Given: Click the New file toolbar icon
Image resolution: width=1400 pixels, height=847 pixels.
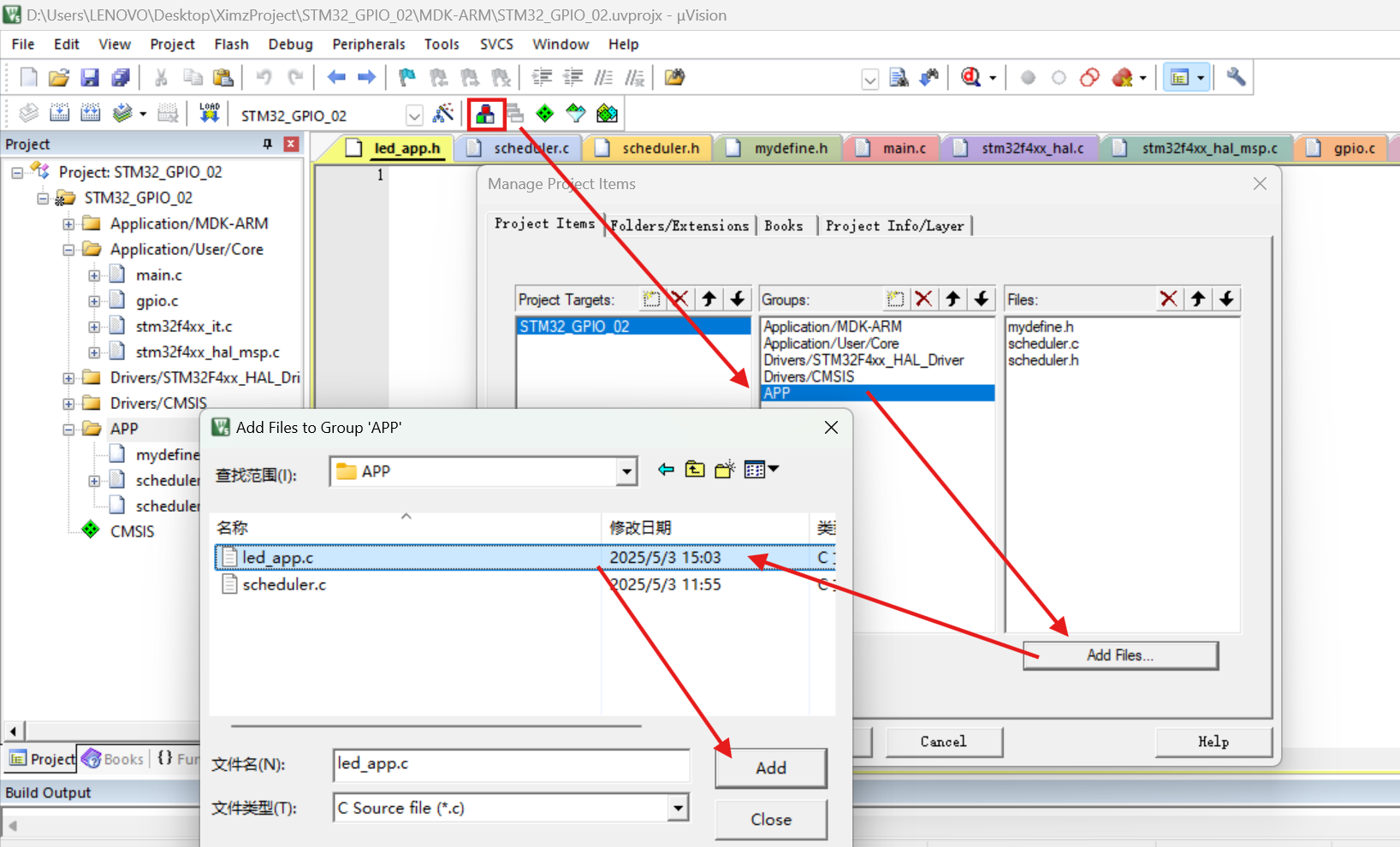Looking at the screenshot, I should tap(28, 78).
